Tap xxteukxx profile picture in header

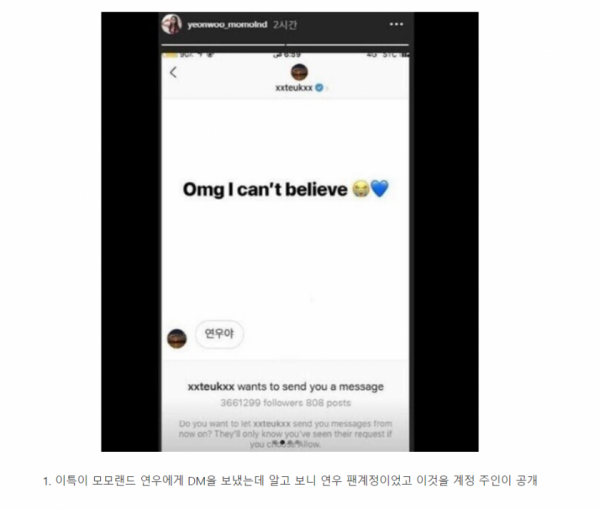(x=299, y=72)
